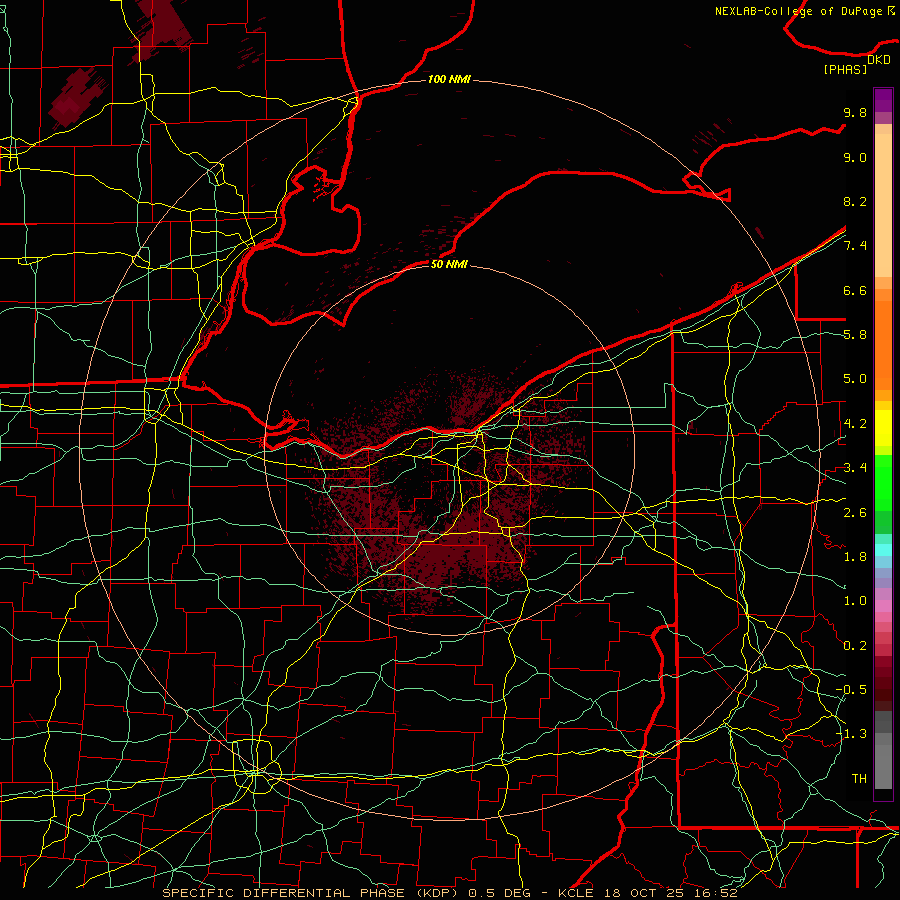Viewport: 900px width, 900px height.
Task: Click the pink band of the color scale
Action: point(883,606)
